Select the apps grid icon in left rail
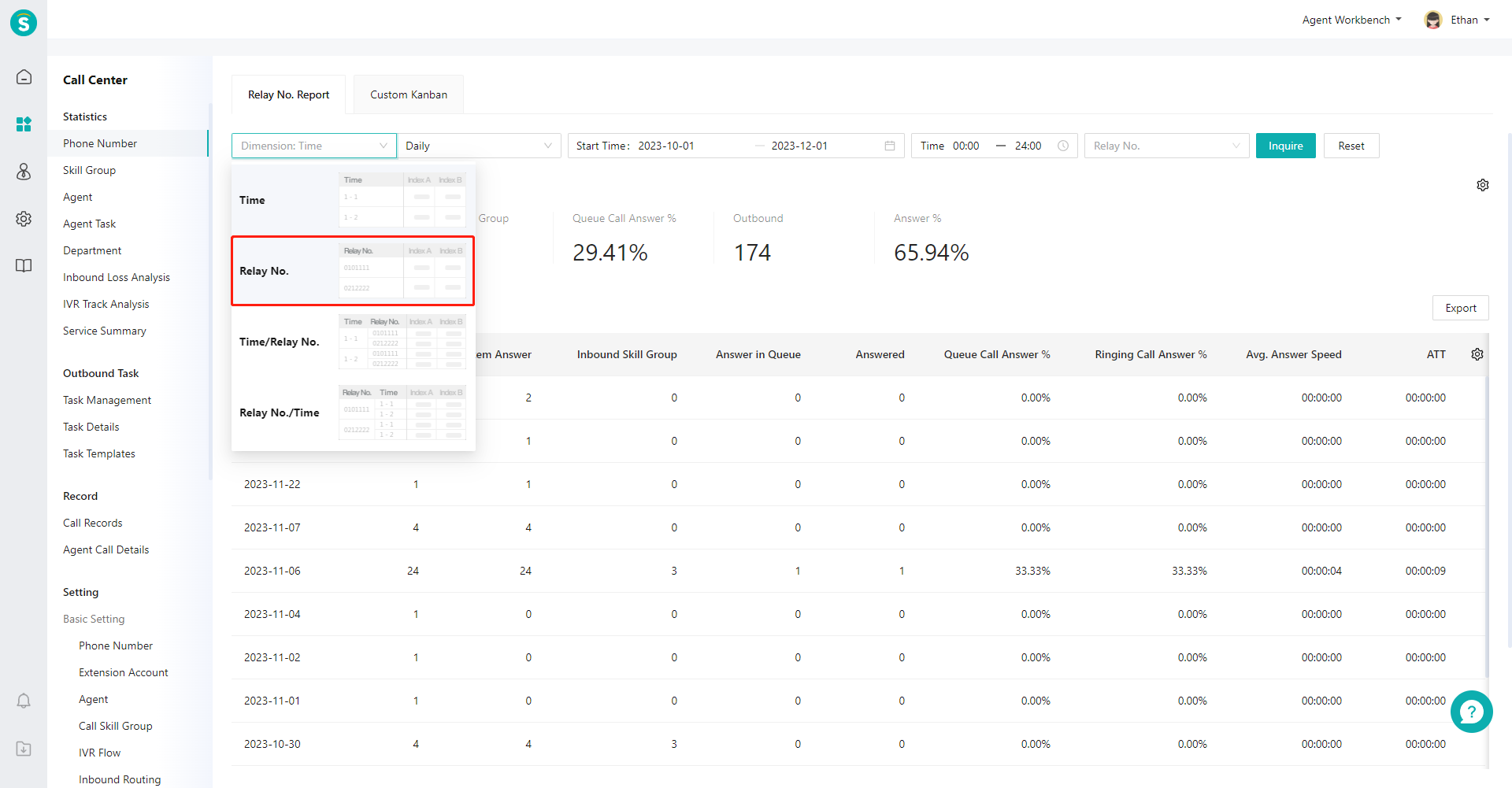This screenshot has width=1512, height=788. pos(24,124)
